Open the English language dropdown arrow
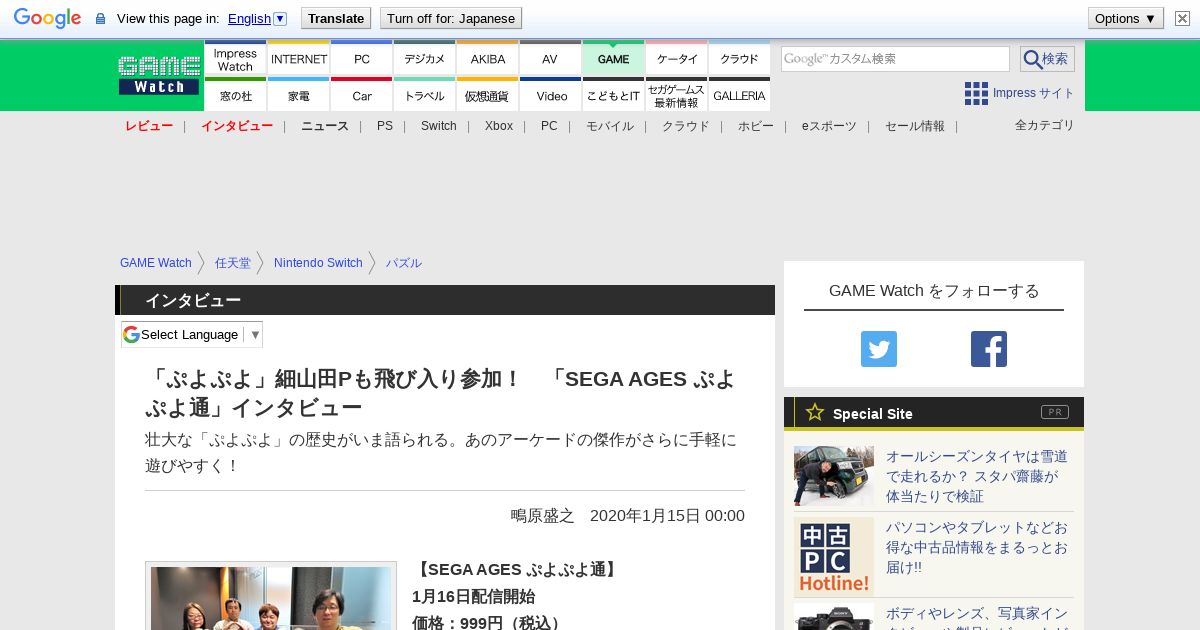1200x630 pixels. [x=280, y=18]
